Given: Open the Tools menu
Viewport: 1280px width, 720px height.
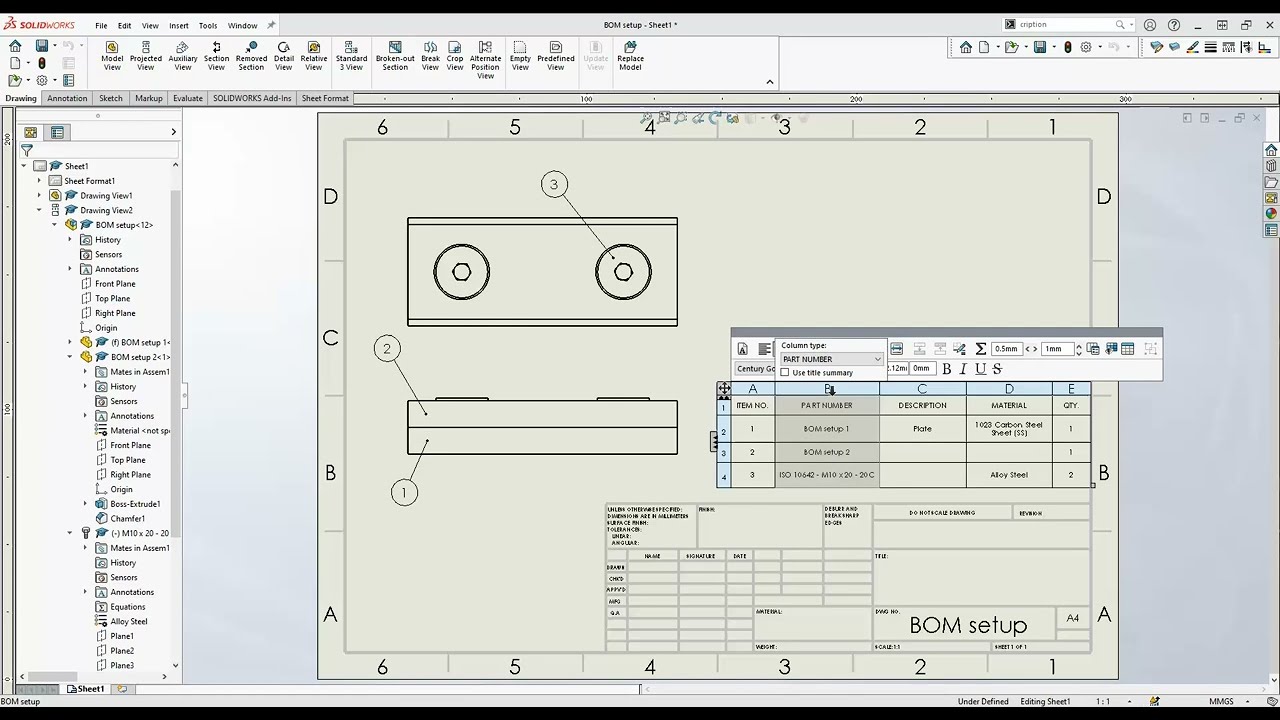Looking at the screenshot, I should [208, 25].
